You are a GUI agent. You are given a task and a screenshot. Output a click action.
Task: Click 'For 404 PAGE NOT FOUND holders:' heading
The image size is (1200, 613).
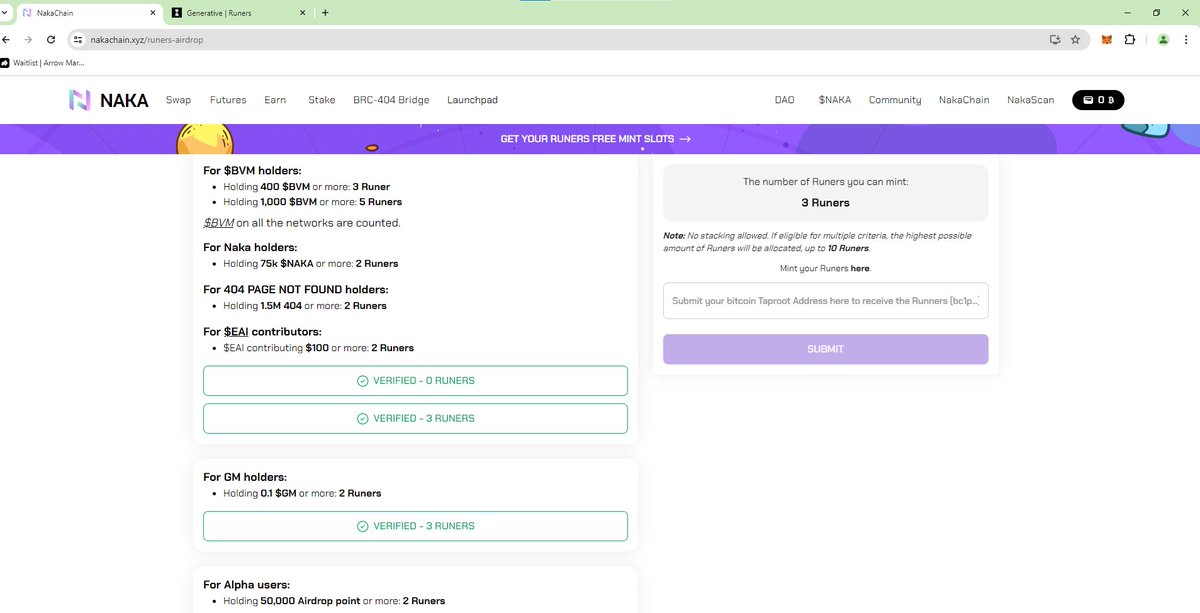pyautogui.click(x=295, y=289)
